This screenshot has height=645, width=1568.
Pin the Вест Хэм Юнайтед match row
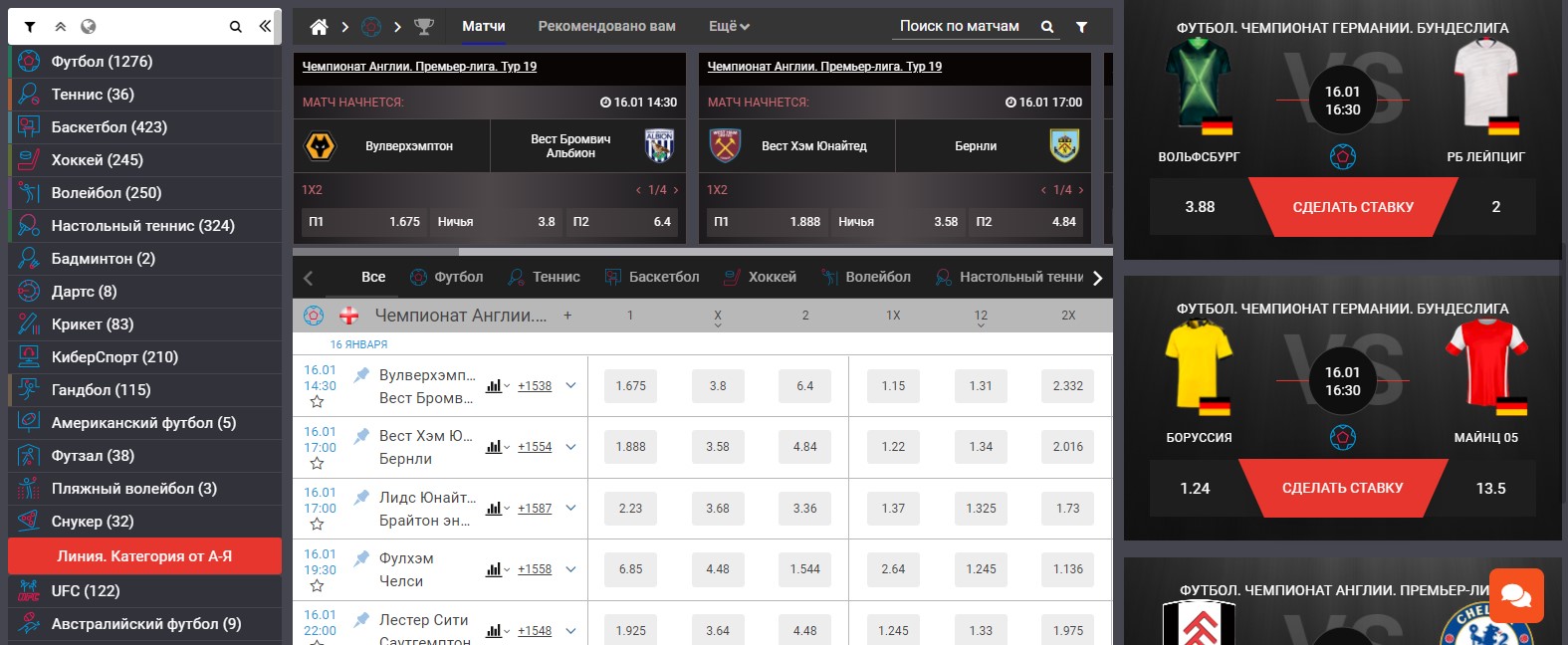point(362,436)
